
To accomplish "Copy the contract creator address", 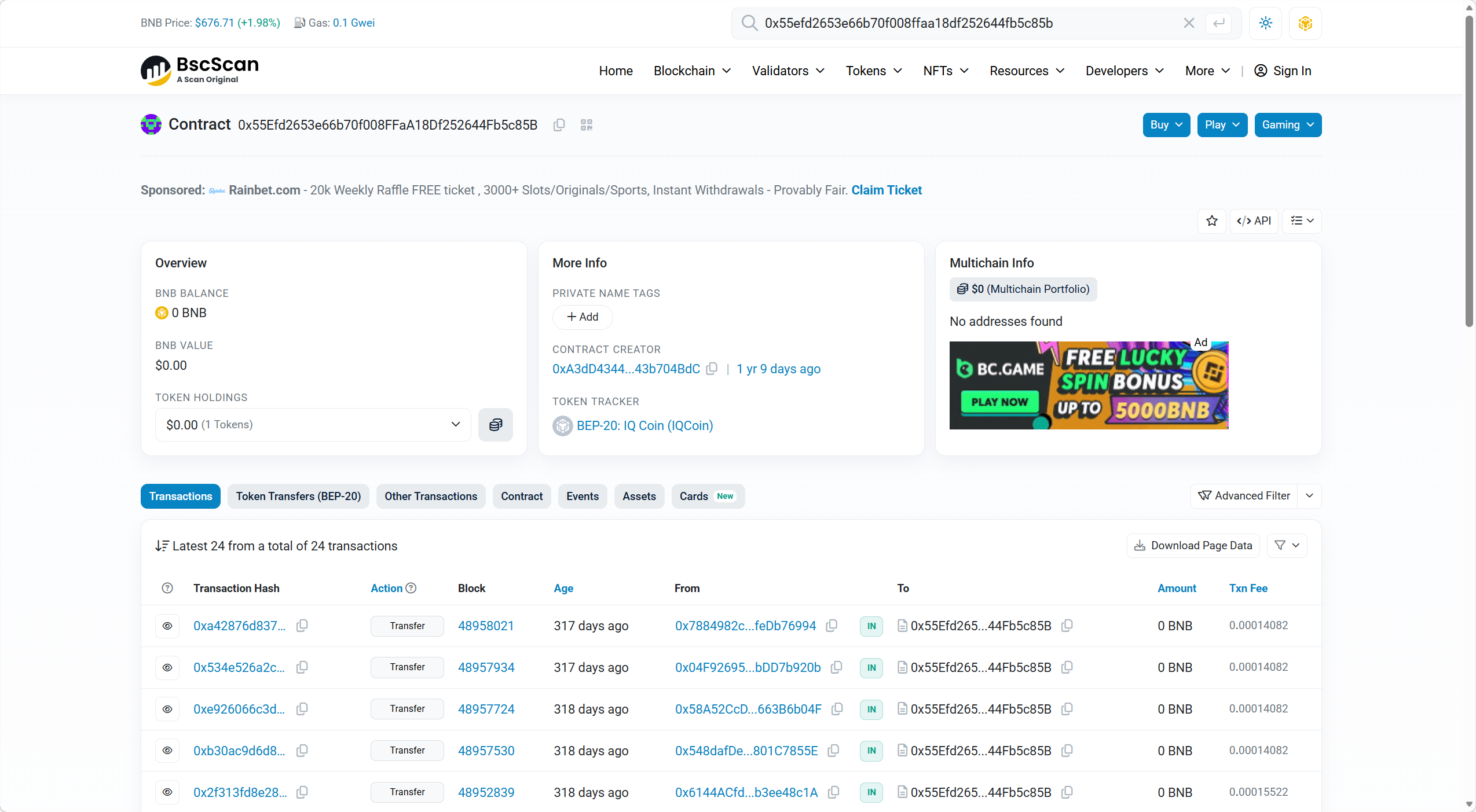I will point(712,369).
